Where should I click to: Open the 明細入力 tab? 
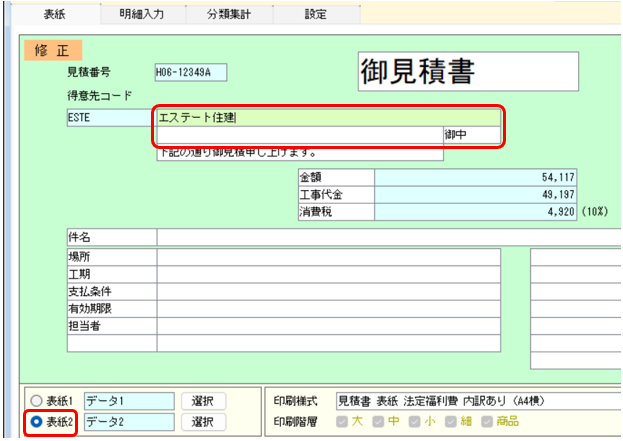[142, 14]
